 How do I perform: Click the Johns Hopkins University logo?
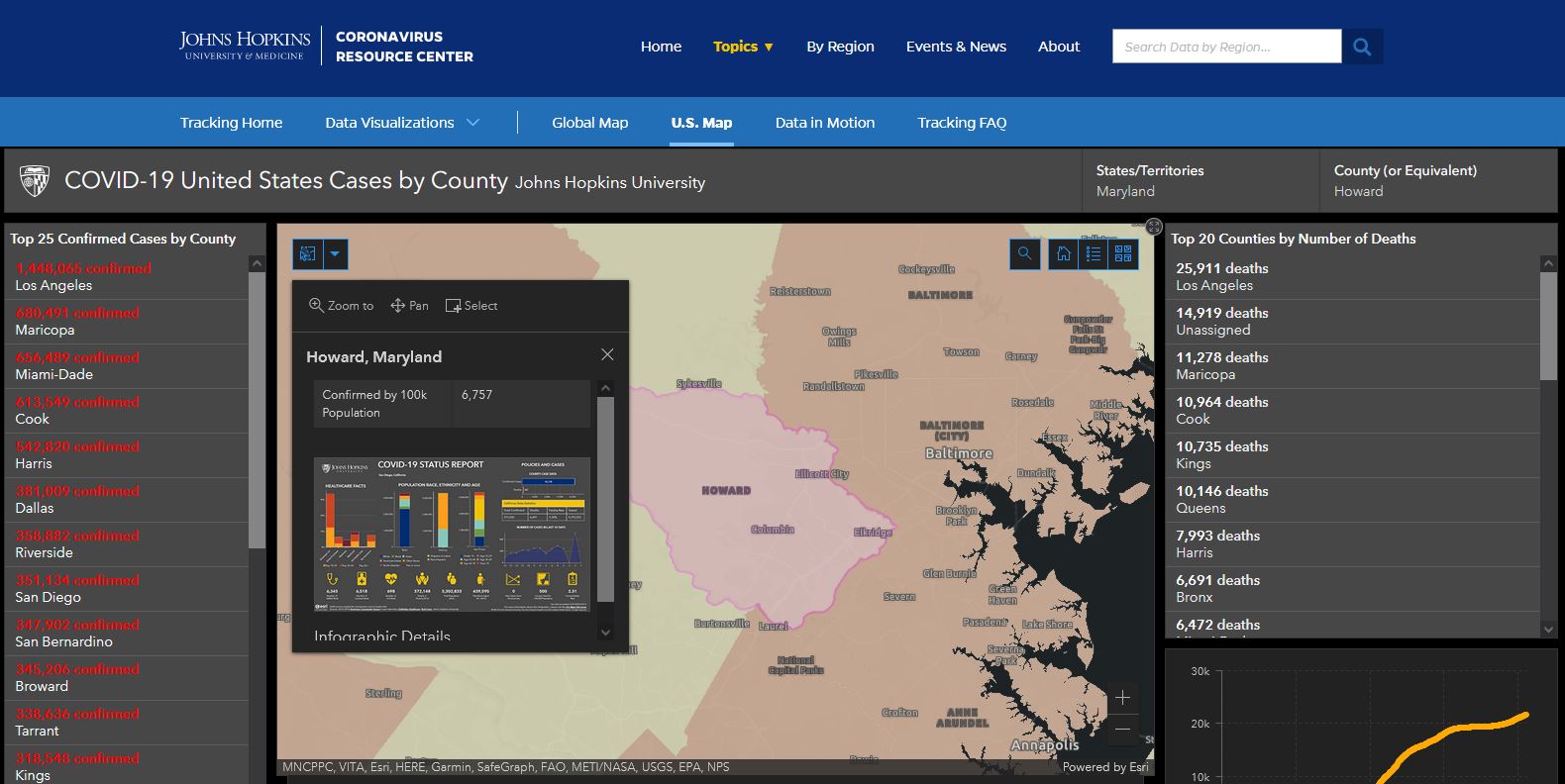click(x=245, y=46)
